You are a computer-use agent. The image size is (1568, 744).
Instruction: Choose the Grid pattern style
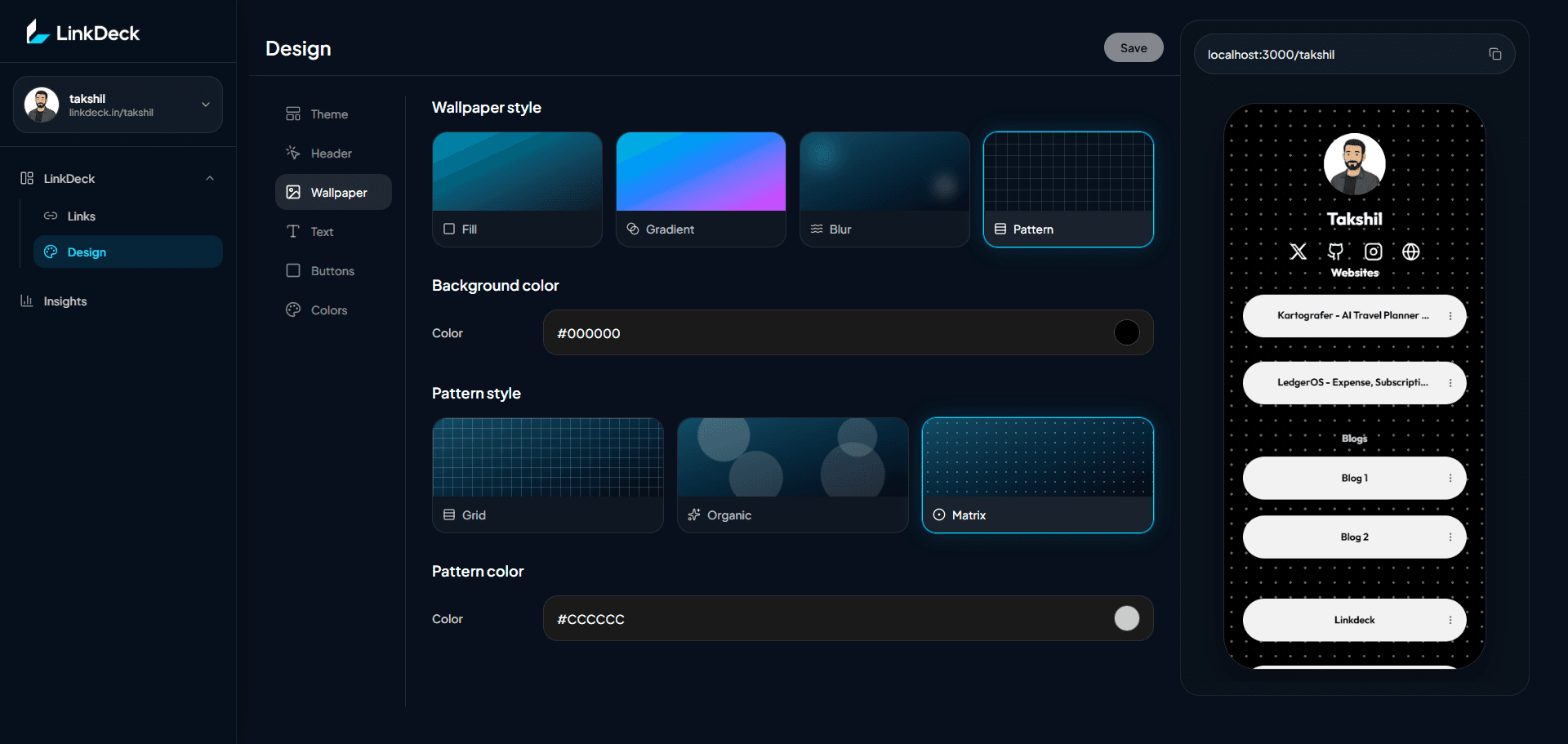(548, 475)
